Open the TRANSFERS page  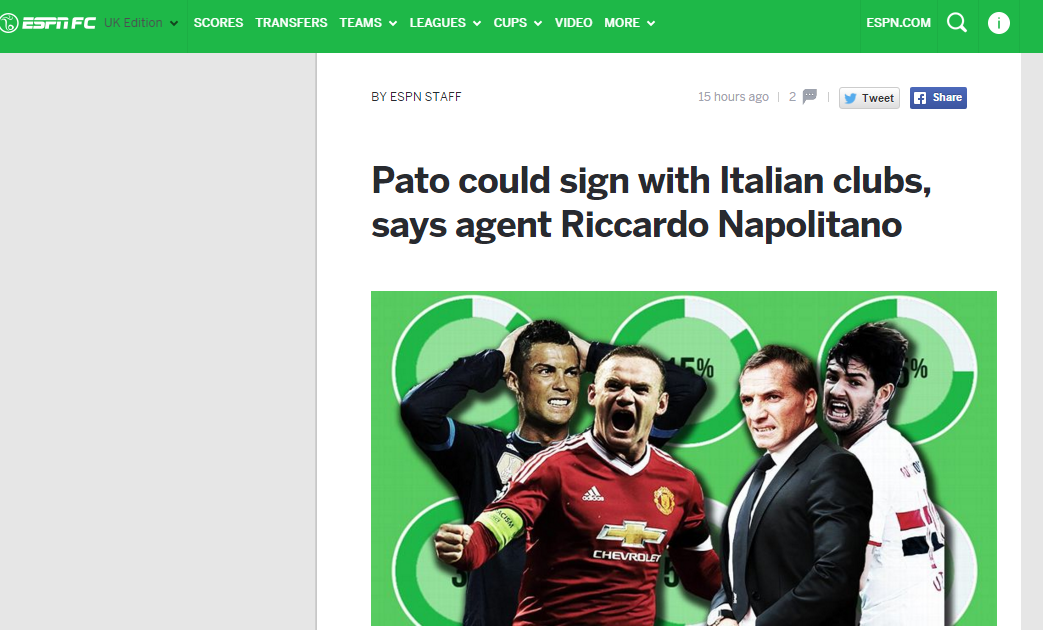coord(291,23)
